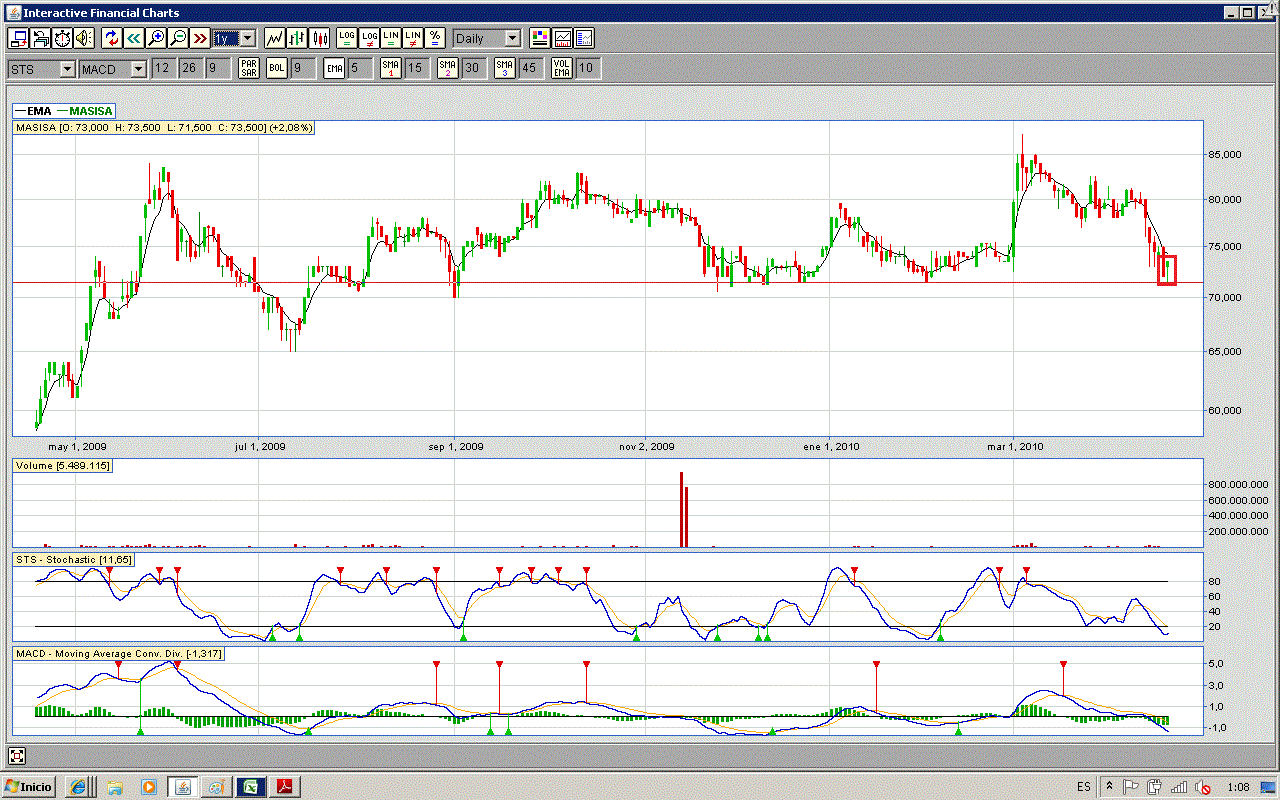Toggle the BOL Bollinger bands indicator
This screenshot has width=1280, height=800.
click(x=277, y=68)
